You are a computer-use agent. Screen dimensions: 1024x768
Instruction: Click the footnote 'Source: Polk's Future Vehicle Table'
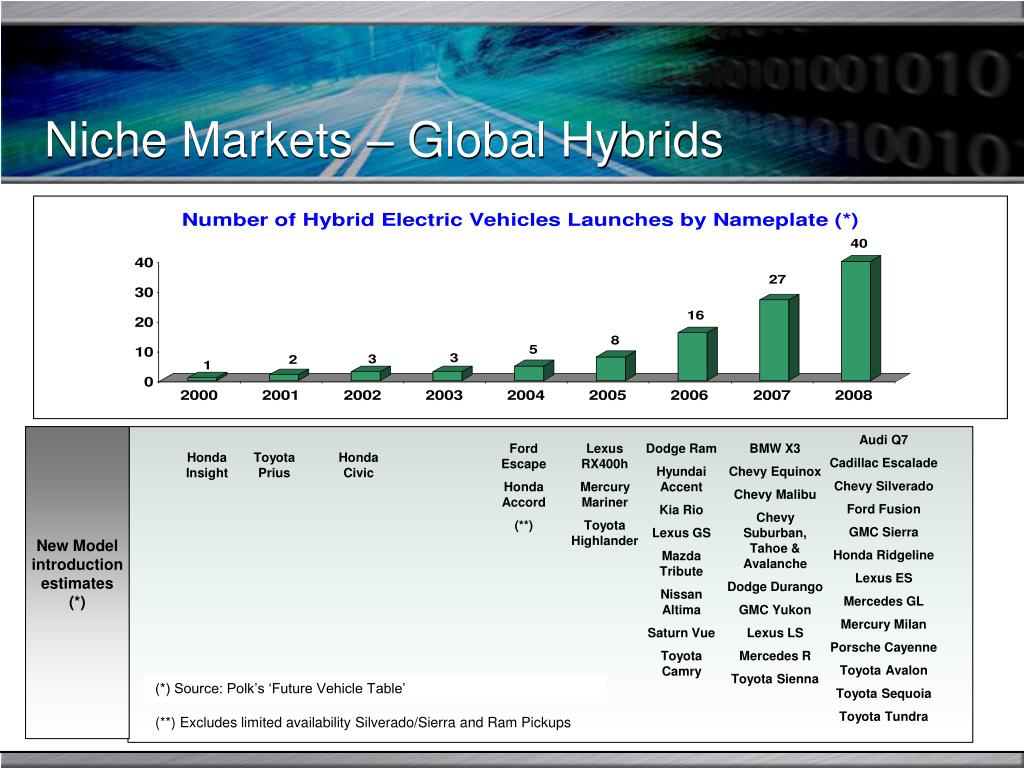point(280,688)
